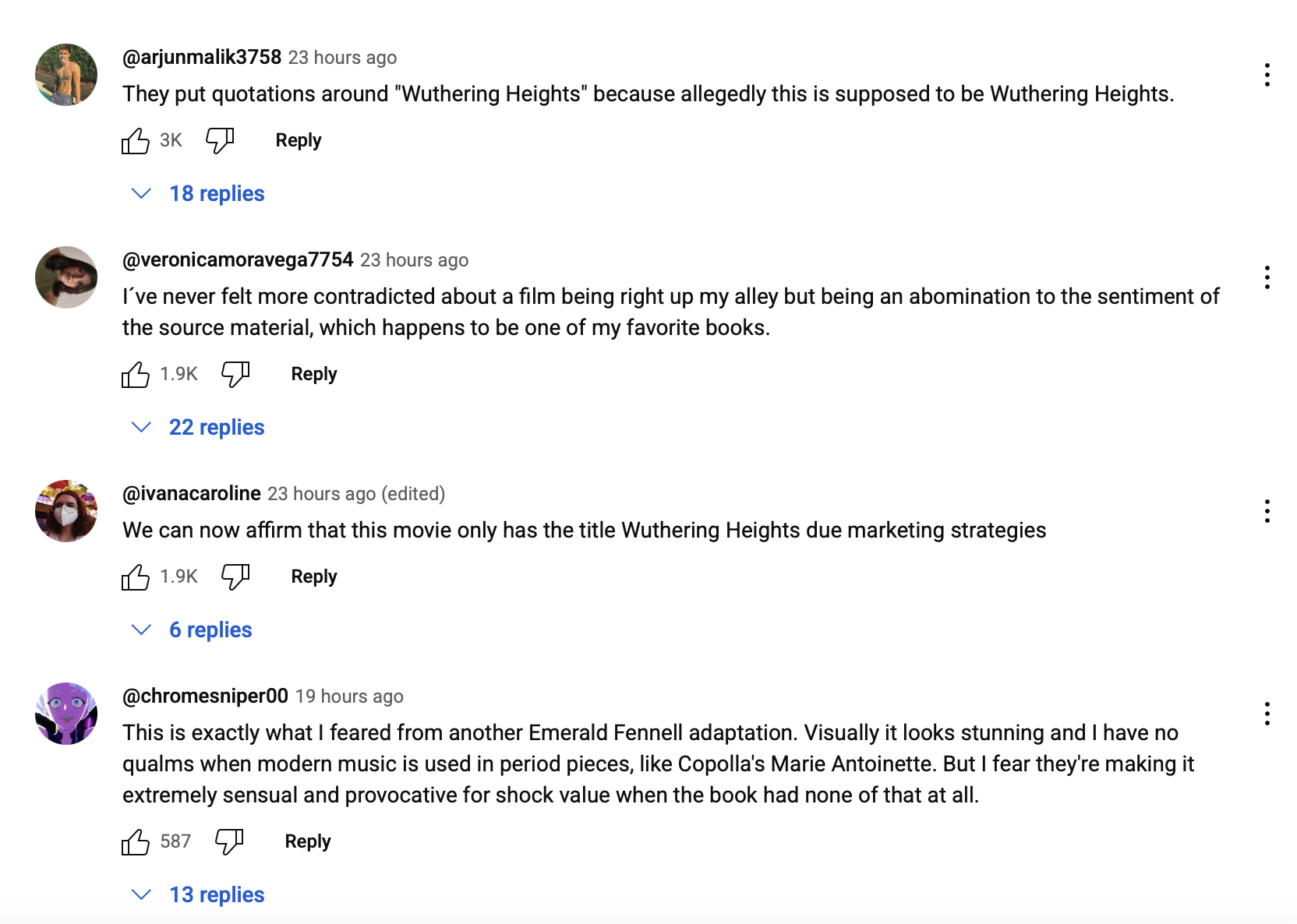The width and height of the screenshot is (1297, 924).
Task: Dislike @veronicamoravega7754's comment
Action: tap(235, 375)
